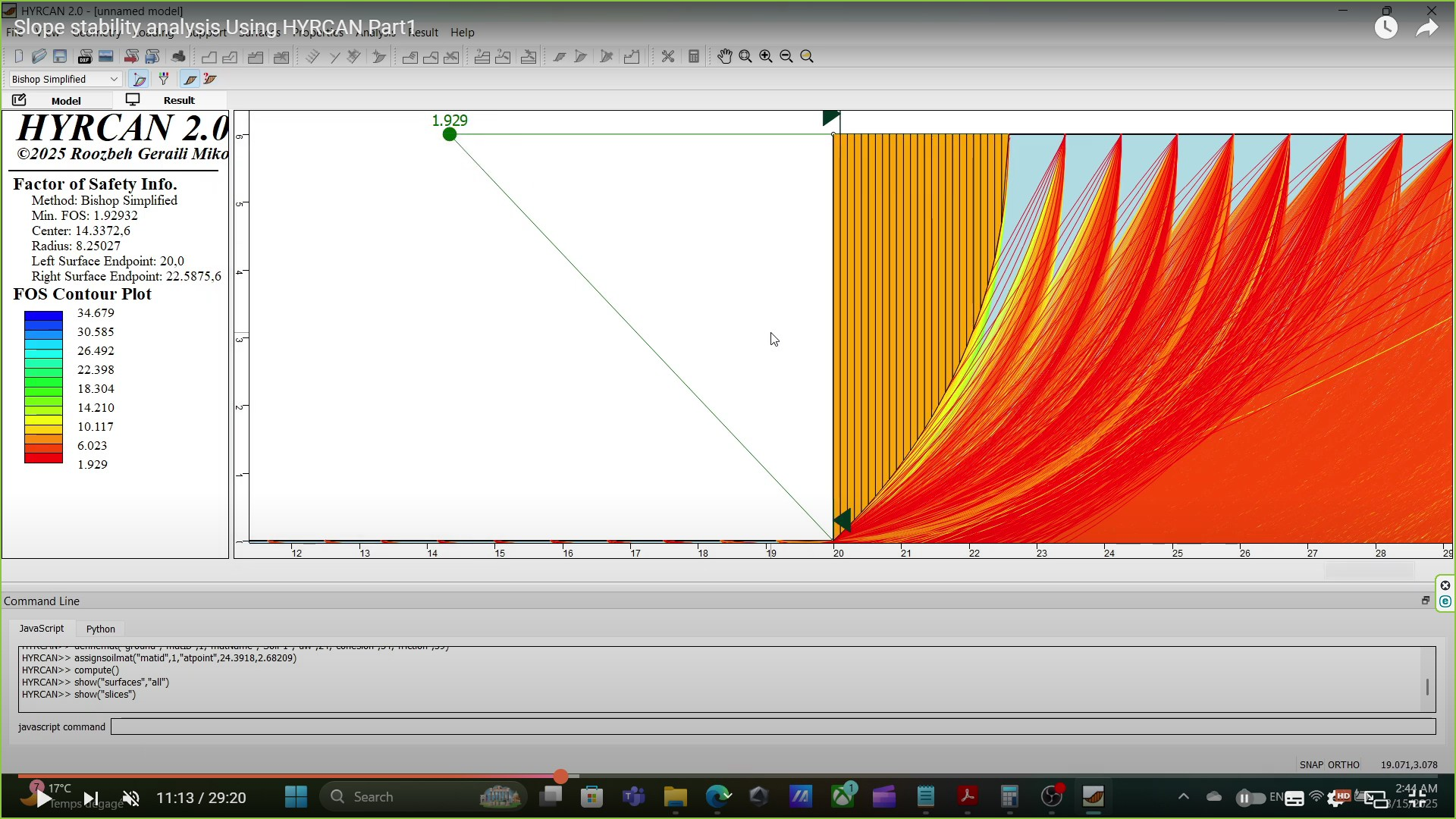Click the crossed tools settings icon
Screen dimensions: 1456x819
[x=667, y=56]
